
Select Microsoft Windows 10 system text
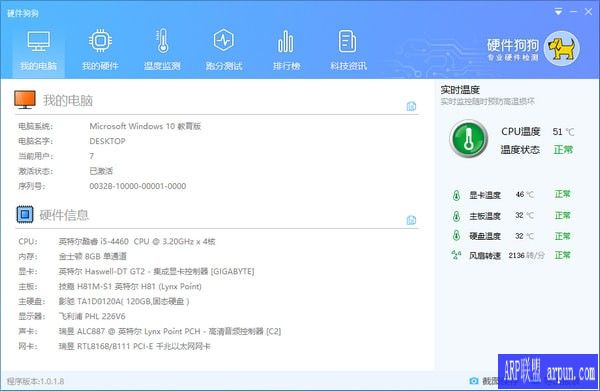click(x=145, y=126)
